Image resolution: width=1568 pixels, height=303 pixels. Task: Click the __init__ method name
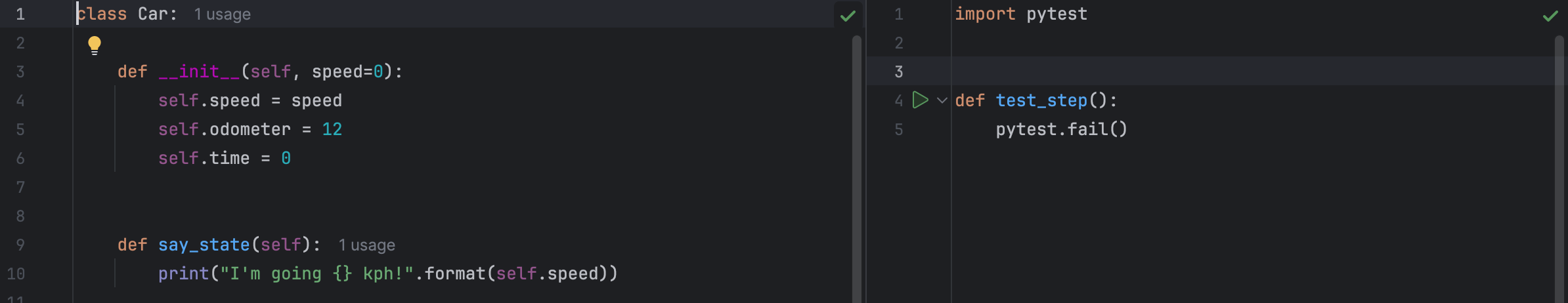199,71
